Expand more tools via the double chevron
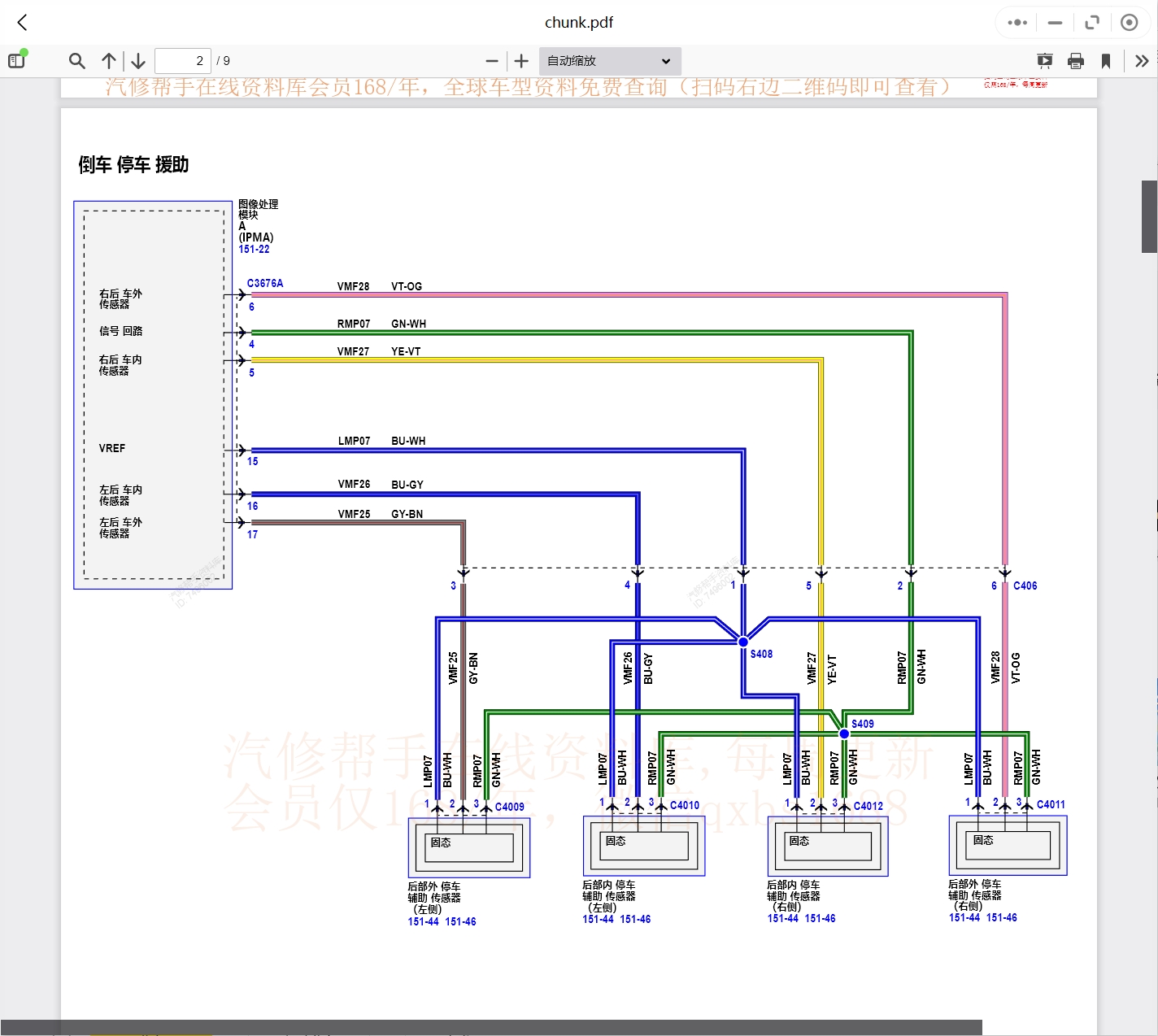The image size is (1158, 1036). (1142, 60)
